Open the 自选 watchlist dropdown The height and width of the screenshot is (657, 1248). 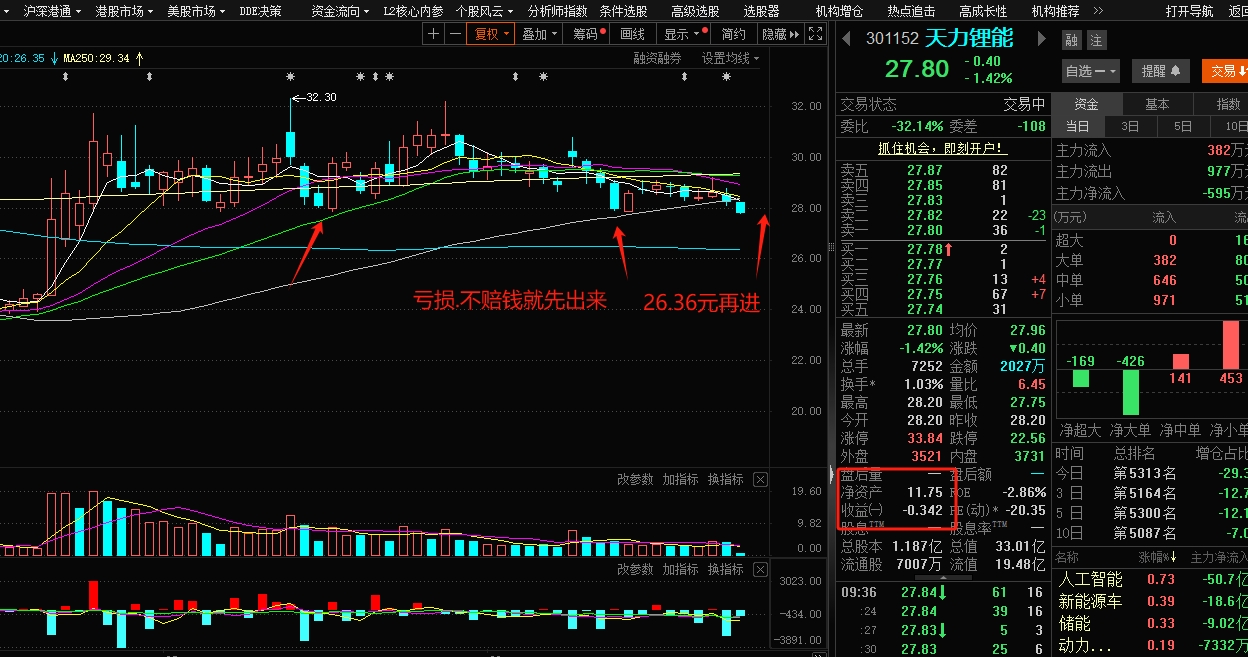[x=1091, y=71]
